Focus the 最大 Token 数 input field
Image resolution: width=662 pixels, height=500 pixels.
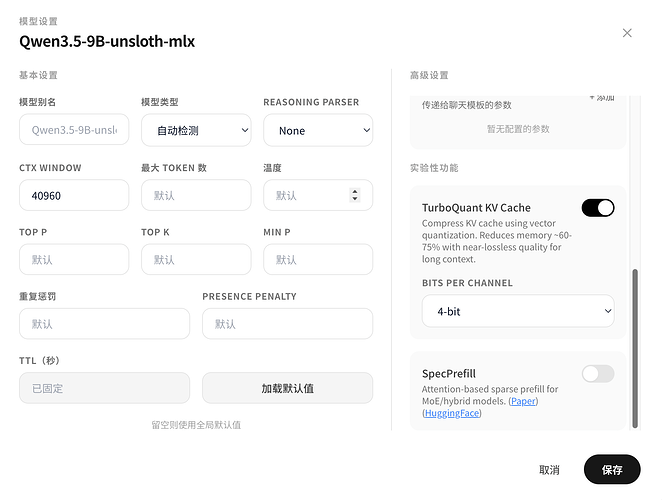click(196, 196)
